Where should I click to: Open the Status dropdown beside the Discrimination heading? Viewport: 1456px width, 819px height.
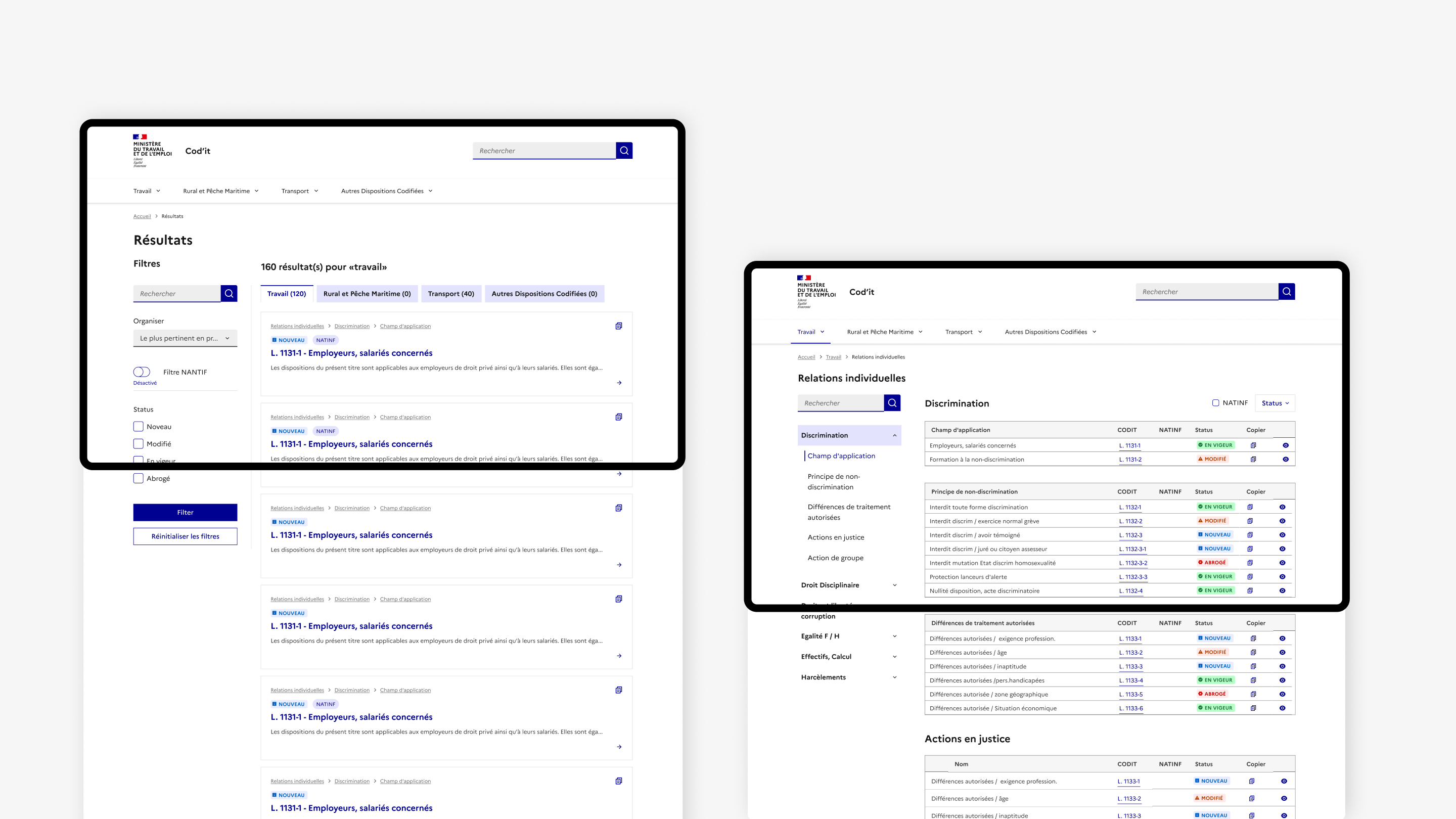(x=1275, y=403)
